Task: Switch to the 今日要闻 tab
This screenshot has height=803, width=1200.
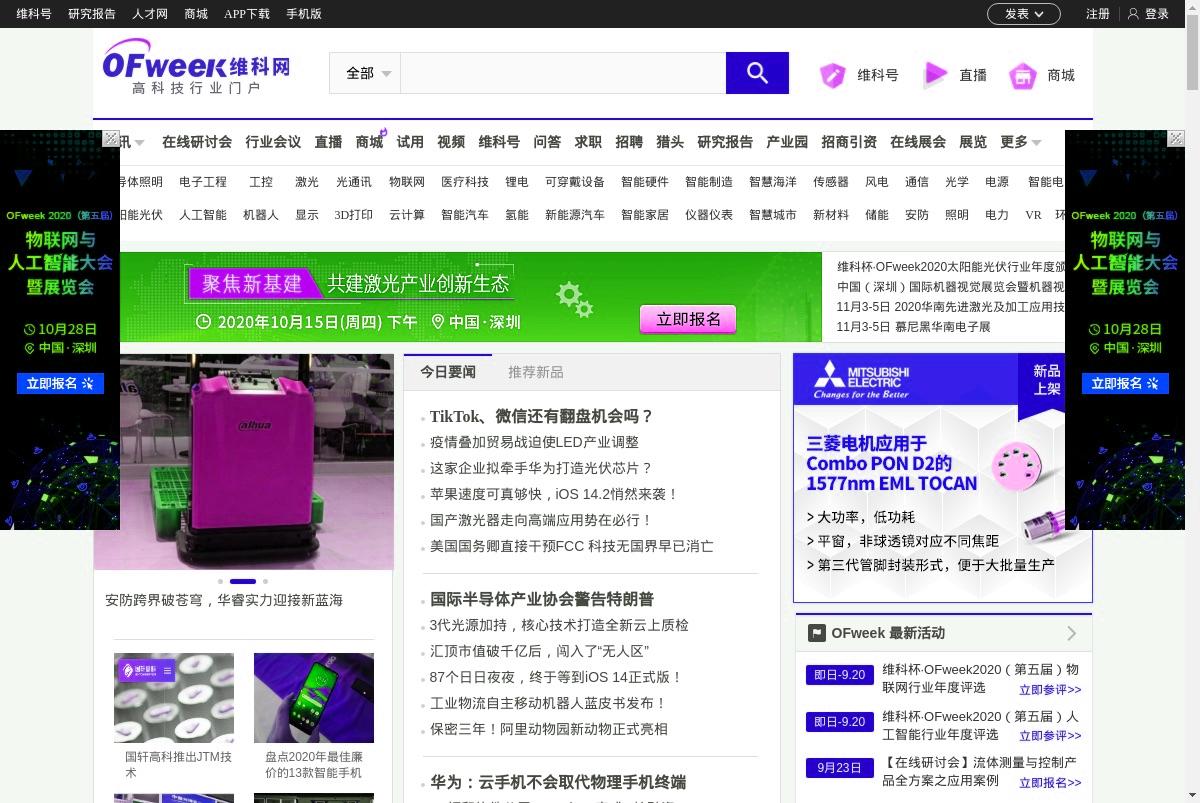Action: 448,372
